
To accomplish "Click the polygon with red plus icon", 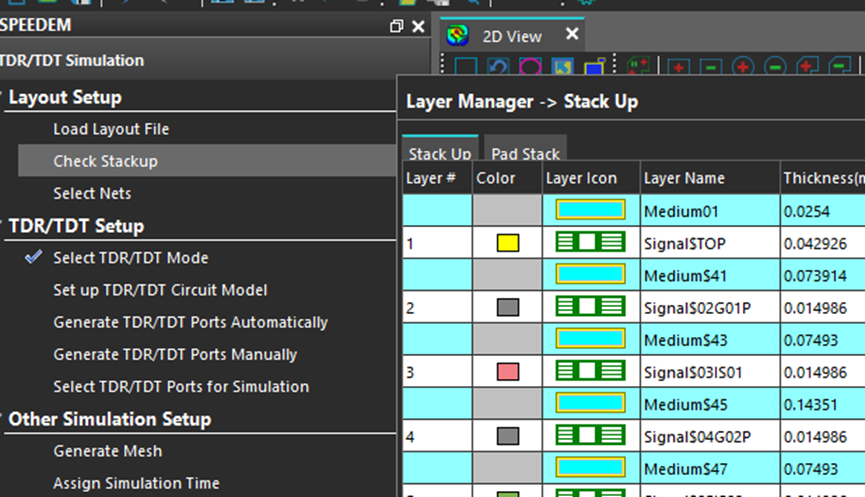I will [807, 67].
